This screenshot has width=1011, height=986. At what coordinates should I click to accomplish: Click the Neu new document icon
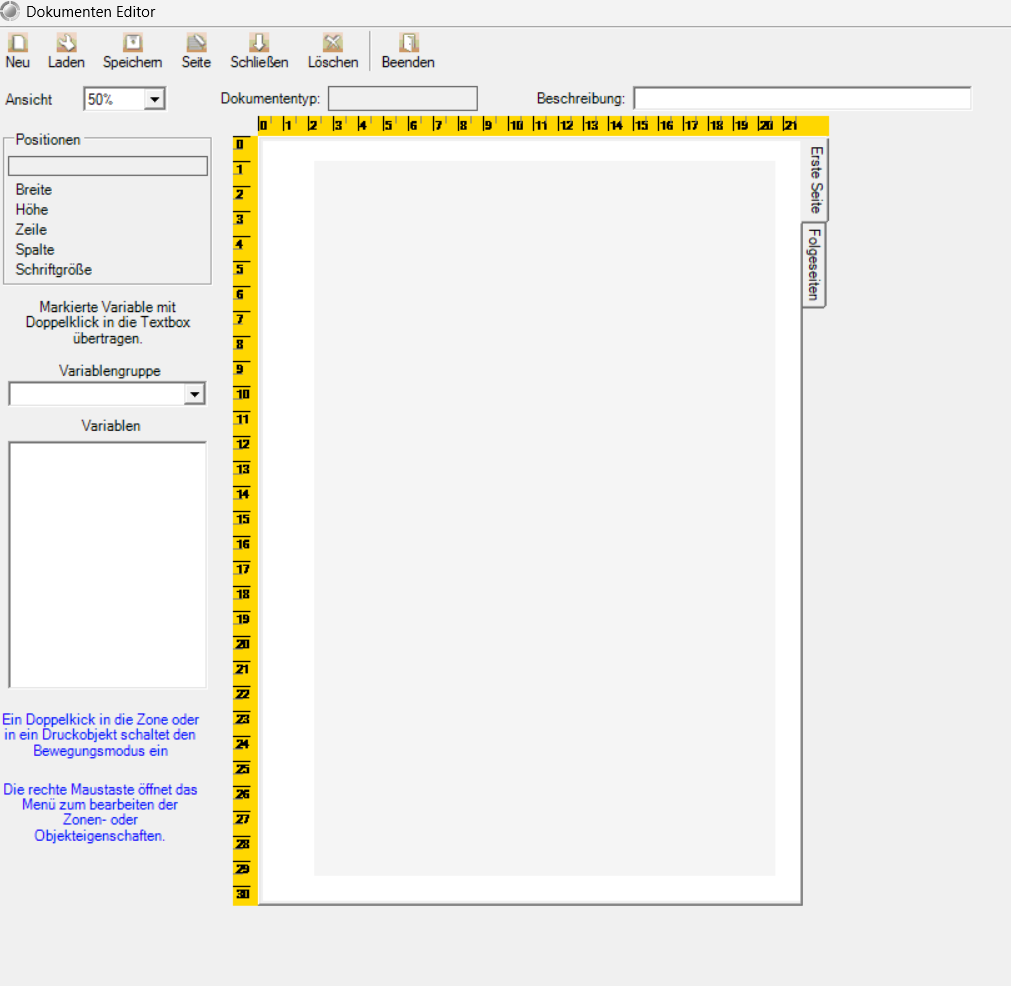(17, 43)
